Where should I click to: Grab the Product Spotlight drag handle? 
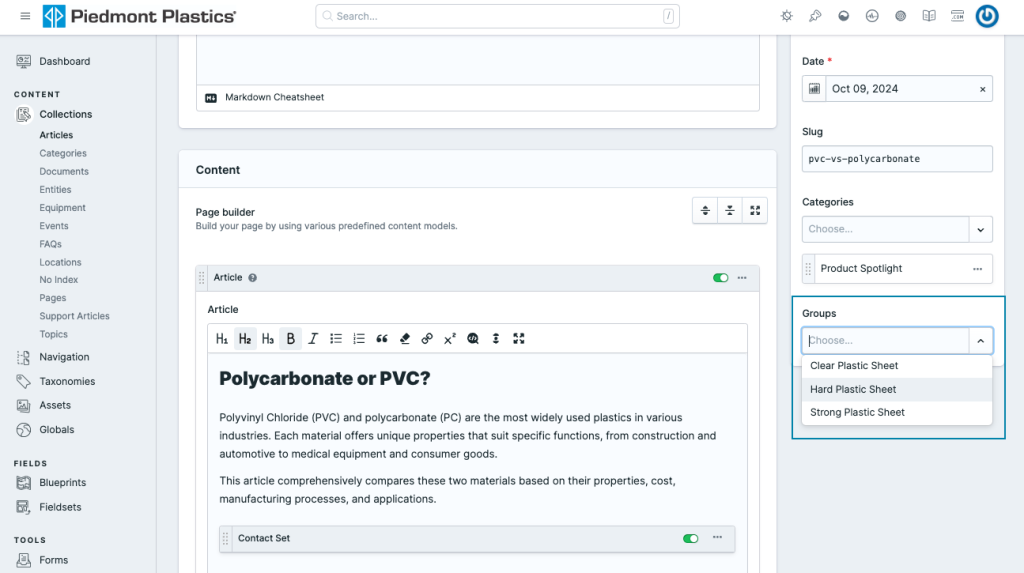pos(808,269)
